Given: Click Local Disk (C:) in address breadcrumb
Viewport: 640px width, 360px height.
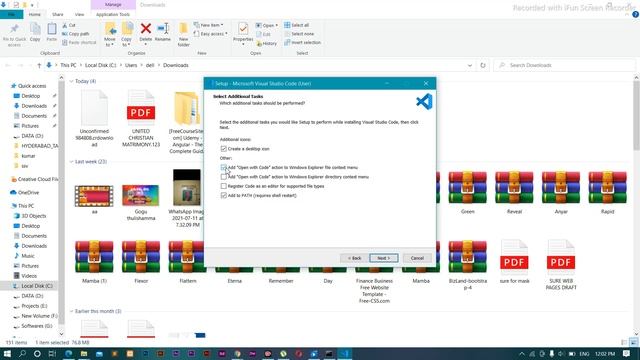Looking at the screenshot, I should coord(100,65).
